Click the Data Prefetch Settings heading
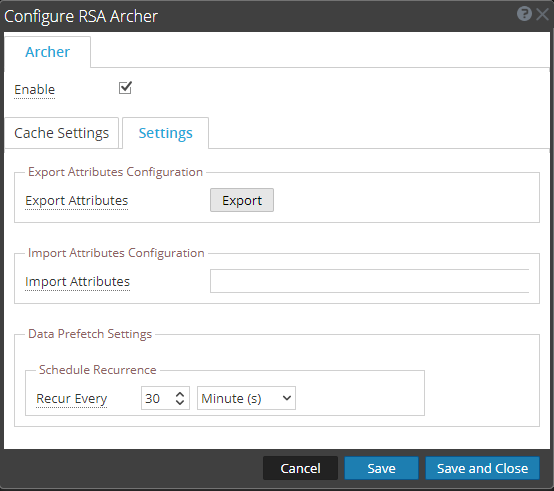Image resolution: width=554 pixels, height=491 pixels. tap(90, 334)
